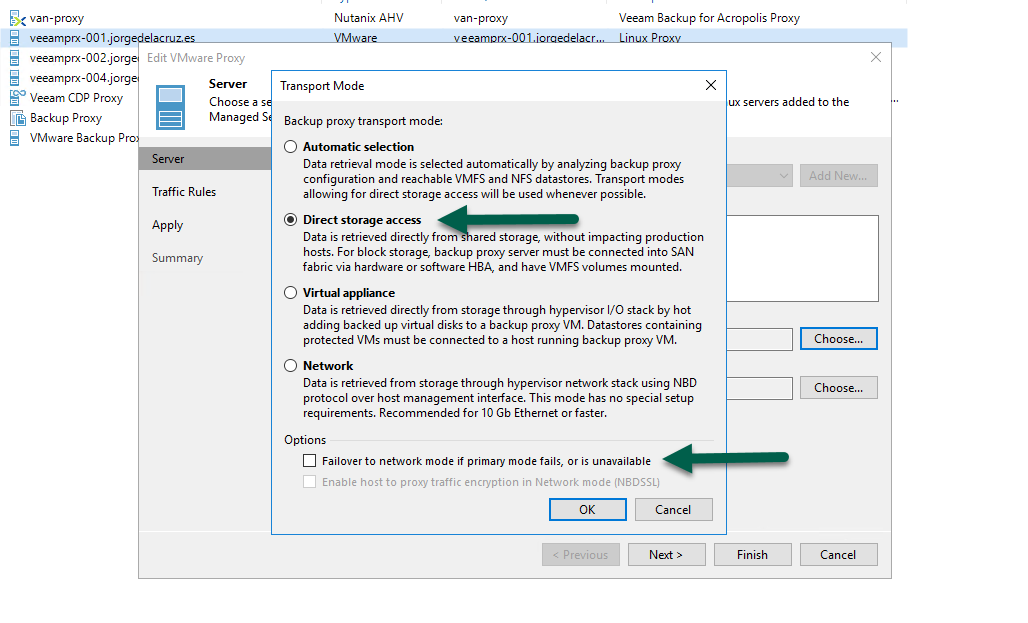Select the veeamprx-004 proxy icon
The width and height of the screenshot is (1028, 623).
point(14,78)
